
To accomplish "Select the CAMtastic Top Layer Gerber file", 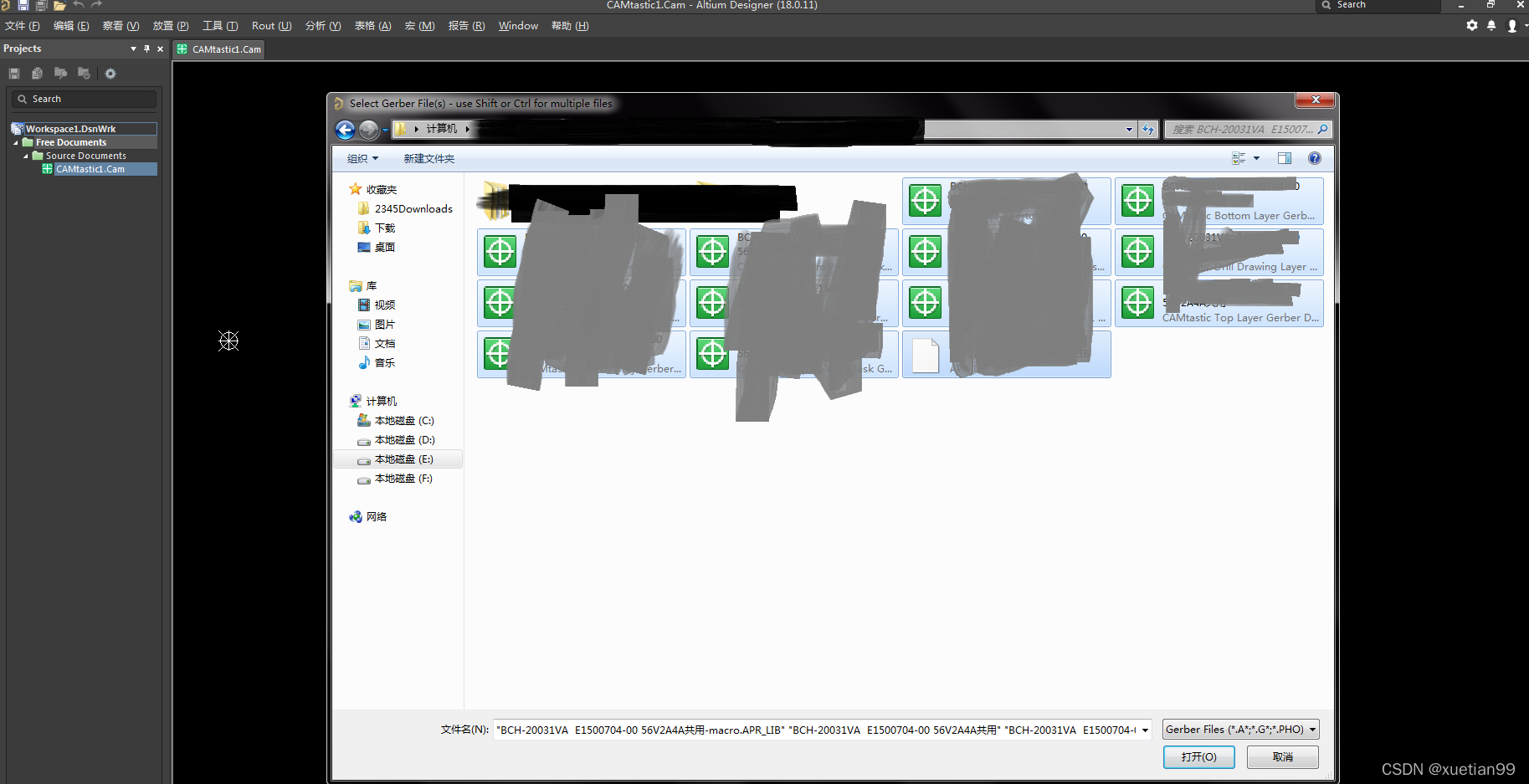I will click(x=1219, y=303).
